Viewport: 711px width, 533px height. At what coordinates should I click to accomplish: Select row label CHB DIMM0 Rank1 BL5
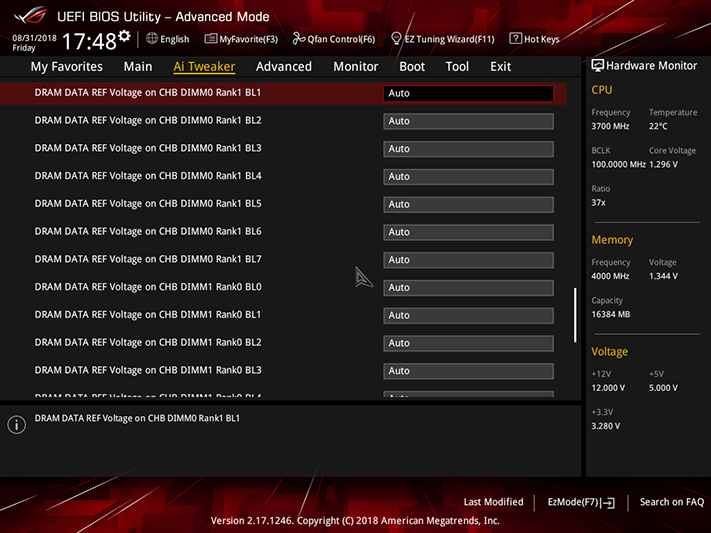pyautogui.click(x=148, y=204)
